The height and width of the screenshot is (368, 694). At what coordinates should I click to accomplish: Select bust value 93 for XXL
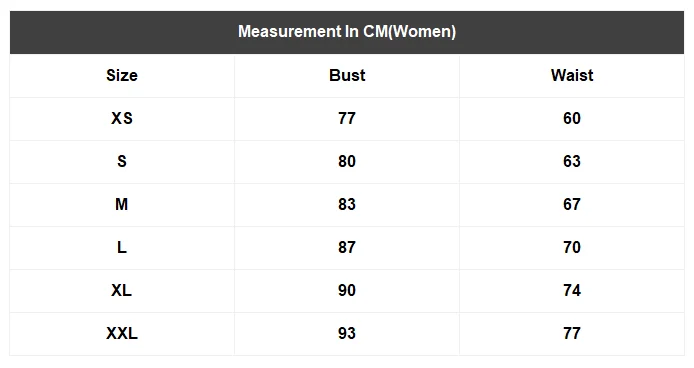point(347,333)
